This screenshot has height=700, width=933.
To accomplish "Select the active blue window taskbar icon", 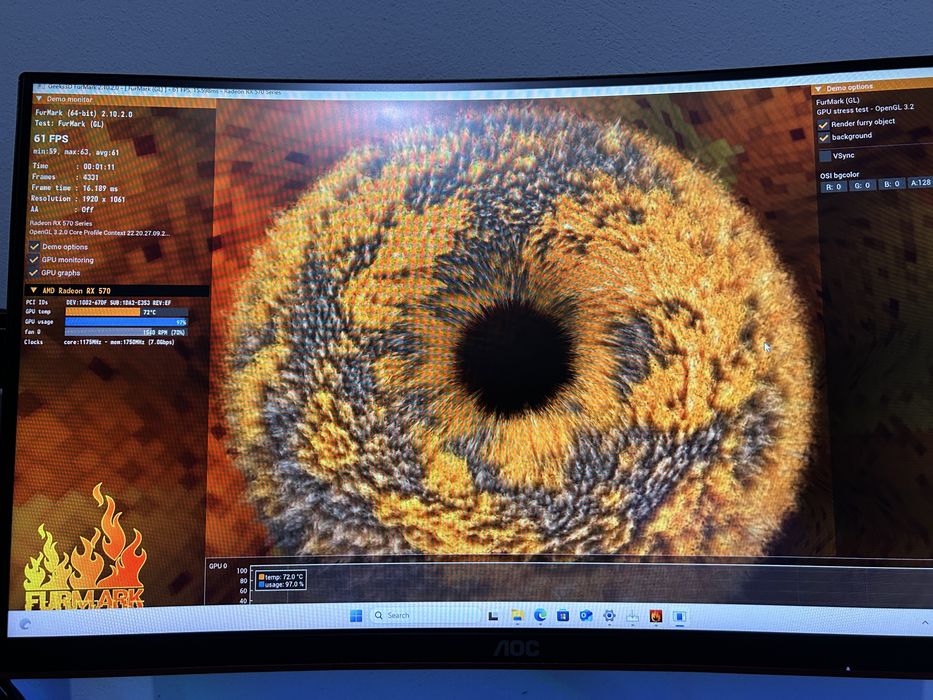I will pos(680,616).
